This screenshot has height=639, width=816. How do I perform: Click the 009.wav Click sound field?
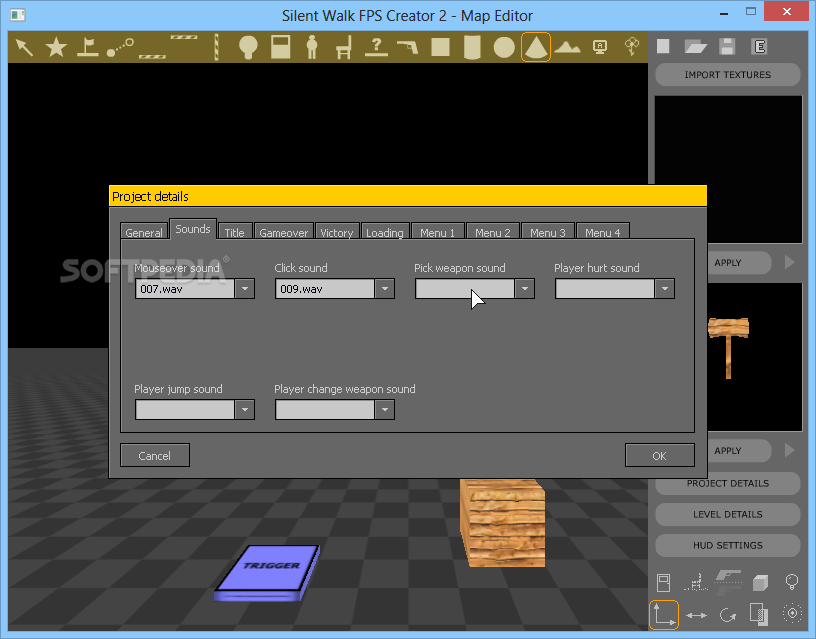325,289
